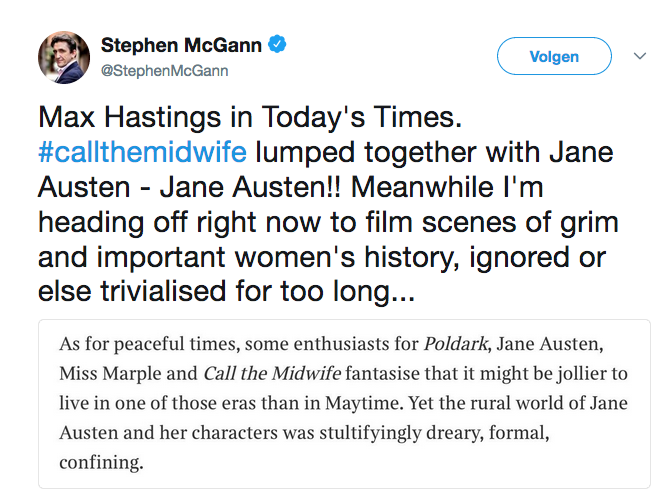Open the @StephenMcGann handle link

click(x=164, y=70)
